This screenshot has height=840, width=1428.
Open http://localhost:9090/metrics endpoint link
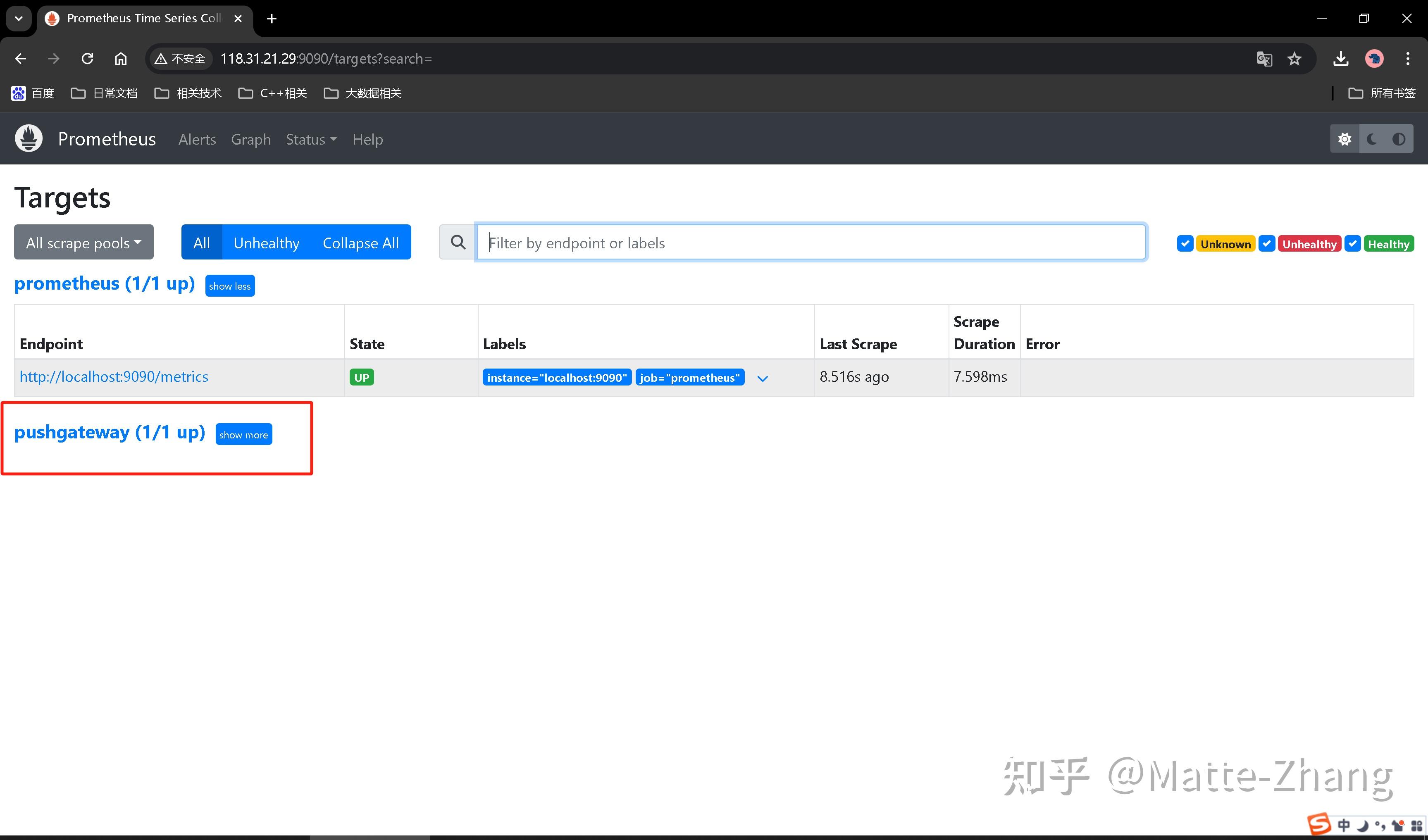tap(114, 377)
